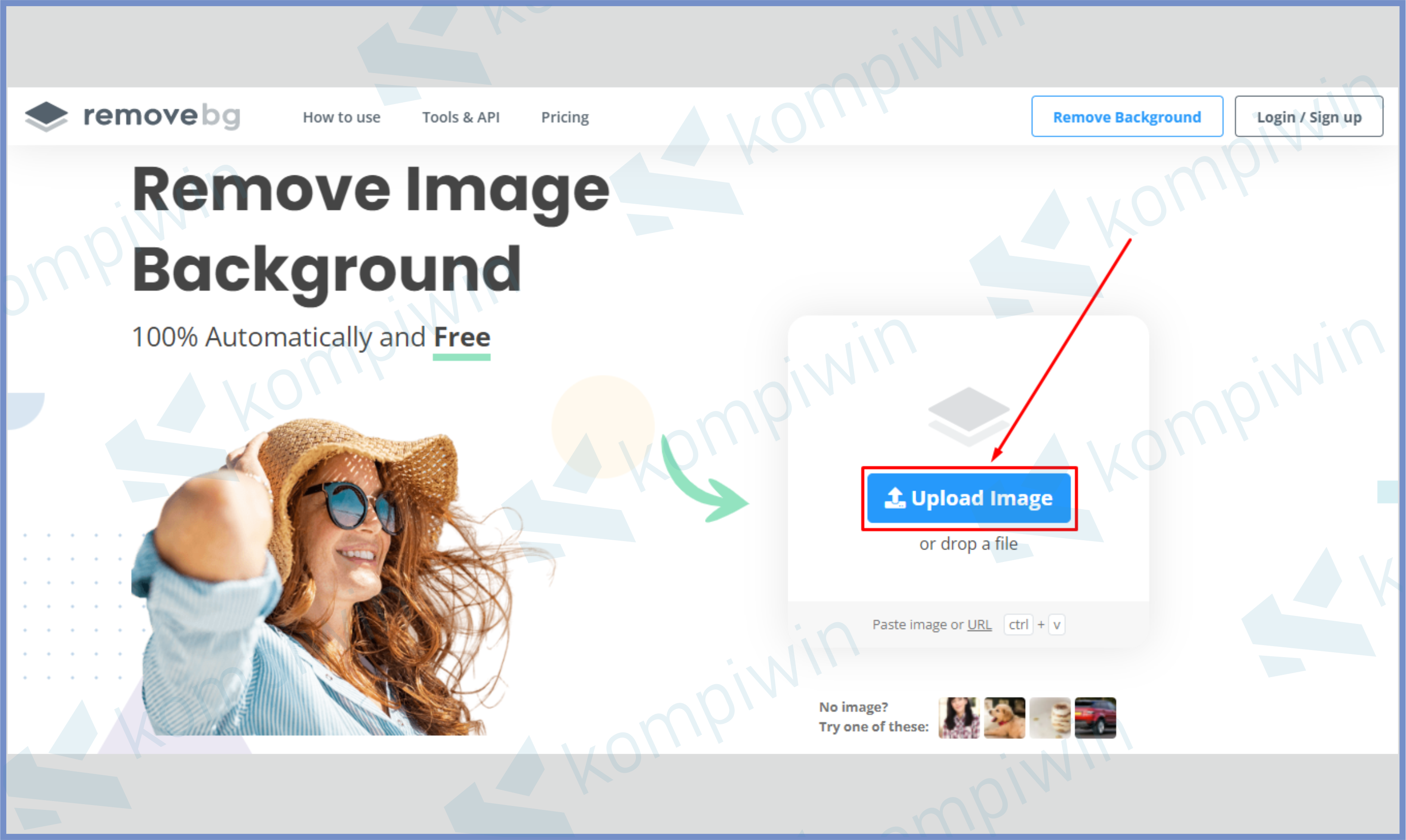Go to the Pricing page
The width and height of the screenshot is (1406, 840).
pyautogui.click(x=565, y=117)
